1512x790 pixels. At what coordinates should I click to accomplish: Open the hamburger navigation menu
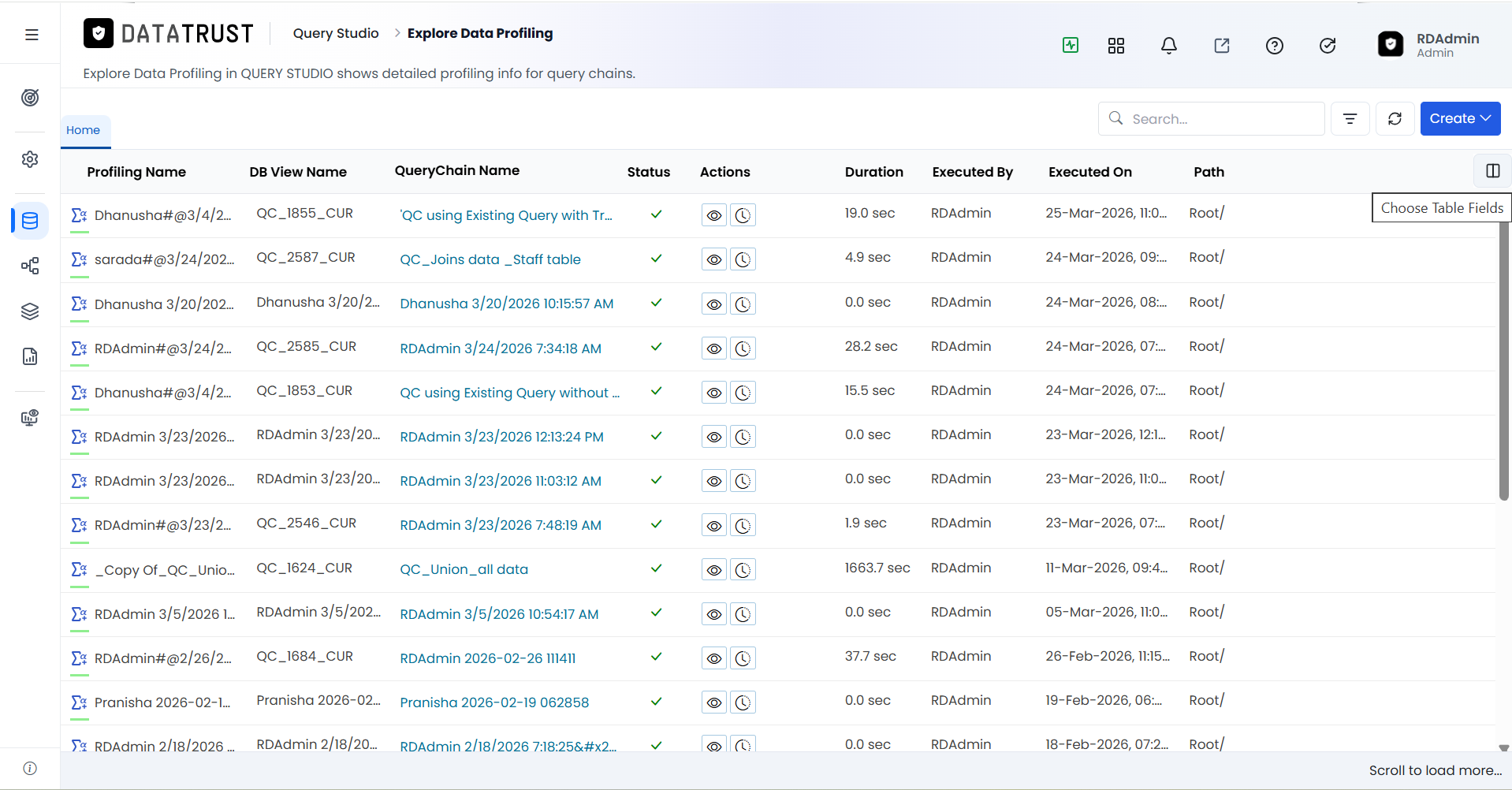point(32,35)
